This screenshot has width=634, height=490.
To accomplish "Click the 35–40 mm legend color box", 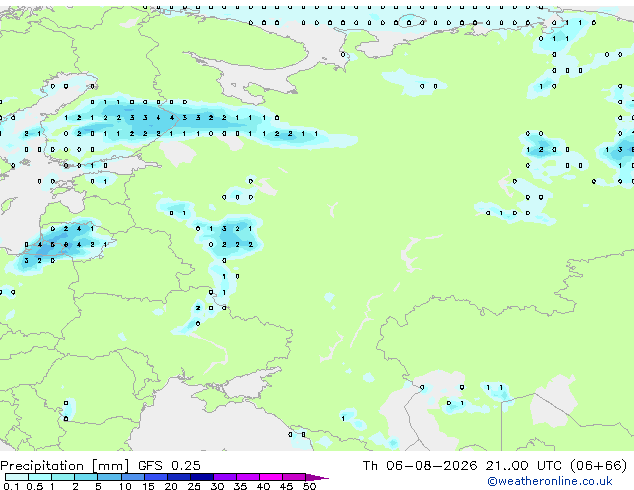I will [x=247, y=477].
